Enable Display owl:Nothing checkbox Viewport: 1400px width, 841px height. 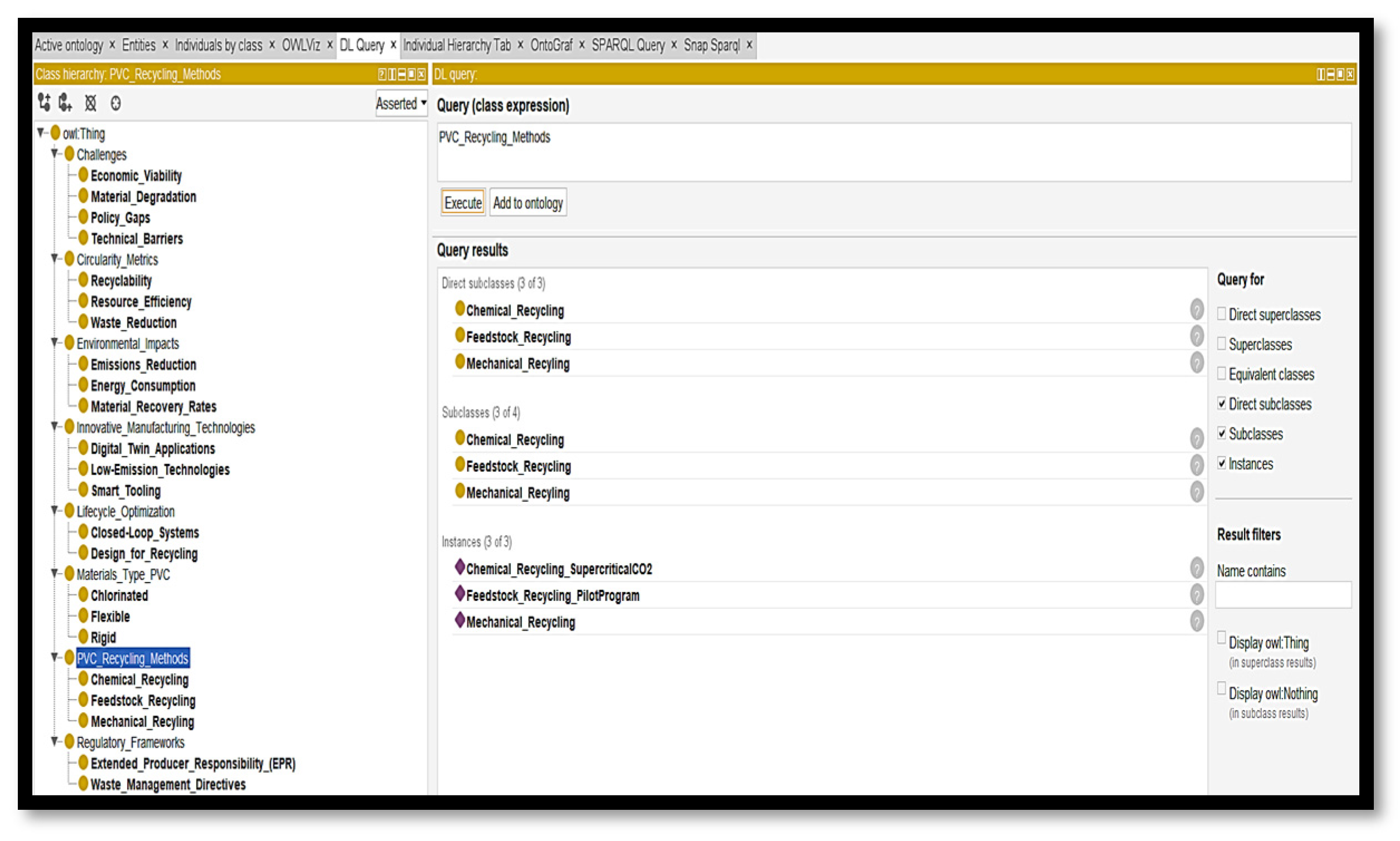pos(1222,688)
